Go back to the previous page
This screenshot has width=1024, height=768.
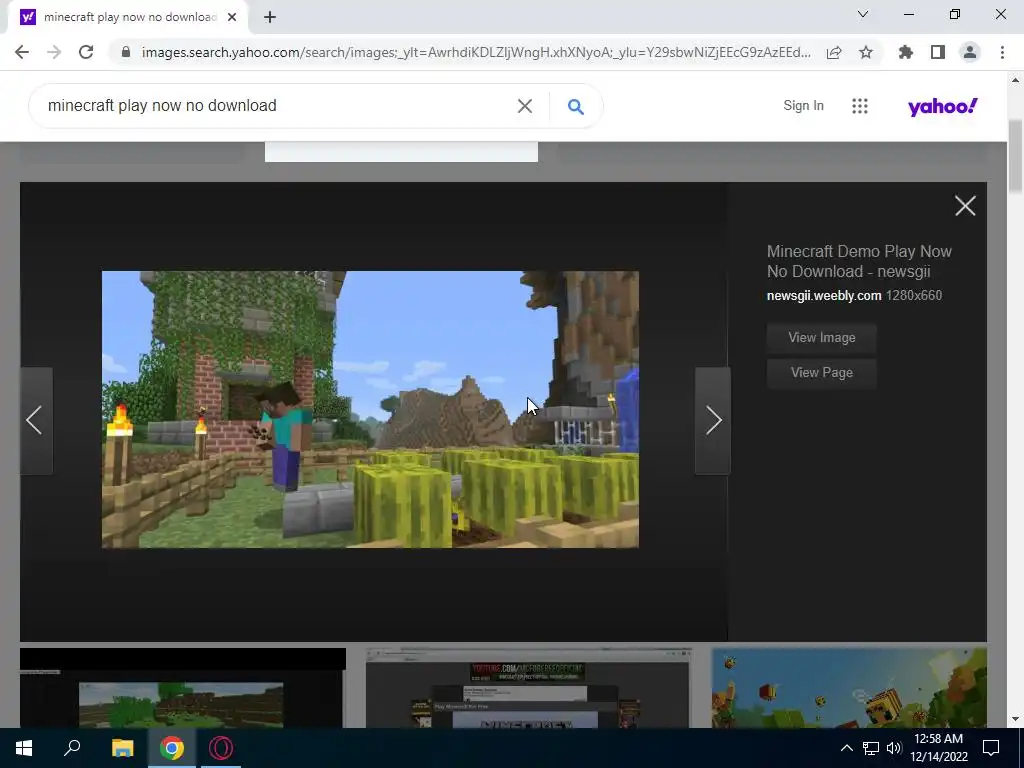click(x=22, y=52)
